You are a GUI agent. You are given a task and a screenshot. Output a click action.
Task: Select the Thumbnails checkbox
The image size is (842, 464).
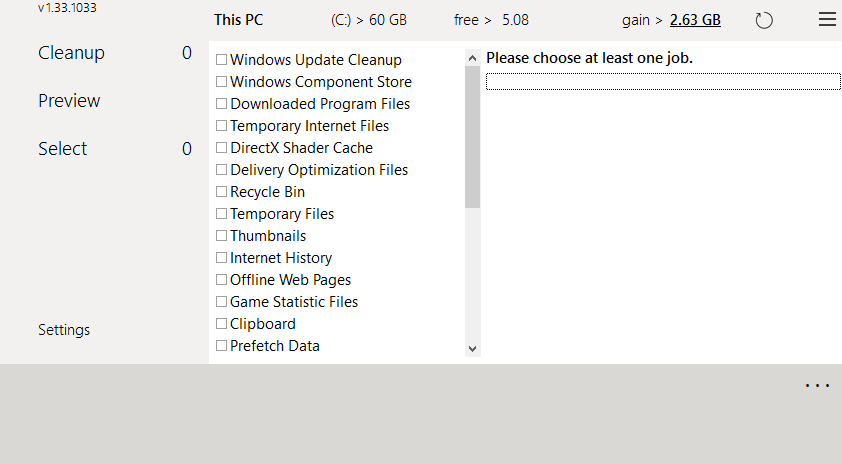pyautogui.click(x=222, y=236)
